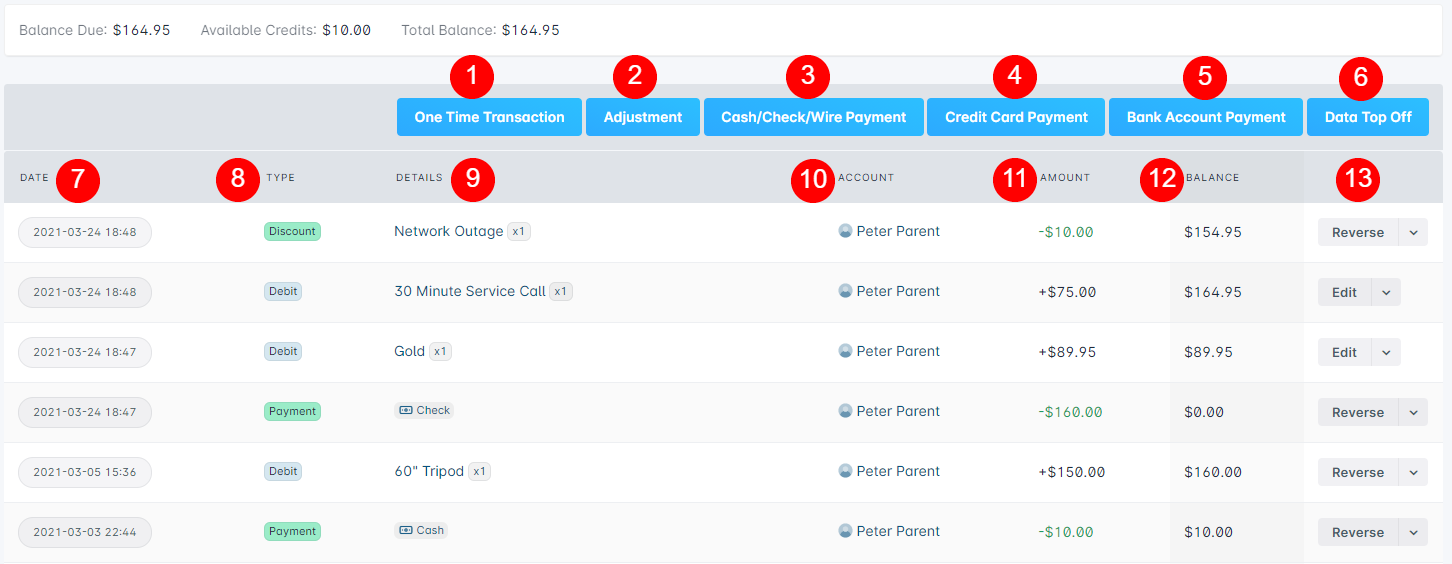Click Payment badge on Check row

pyautogui.click(x=292, y=411)
